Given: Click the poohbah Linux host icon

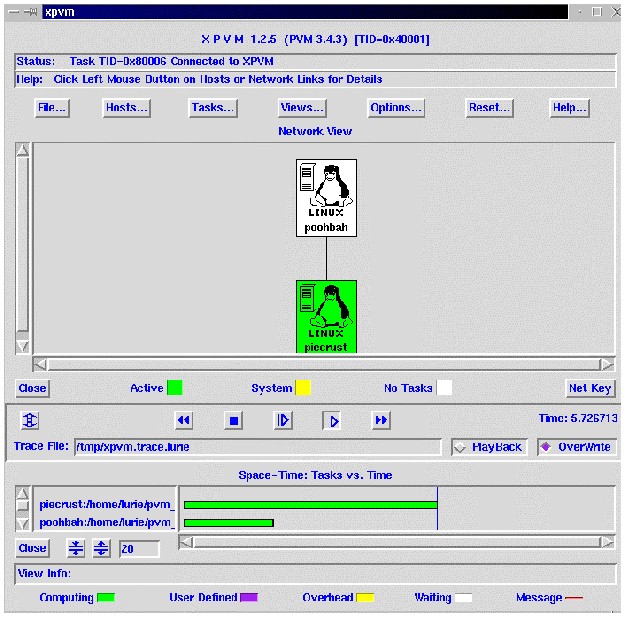Looking at the screenshot, I should click(x=326, y=197).
